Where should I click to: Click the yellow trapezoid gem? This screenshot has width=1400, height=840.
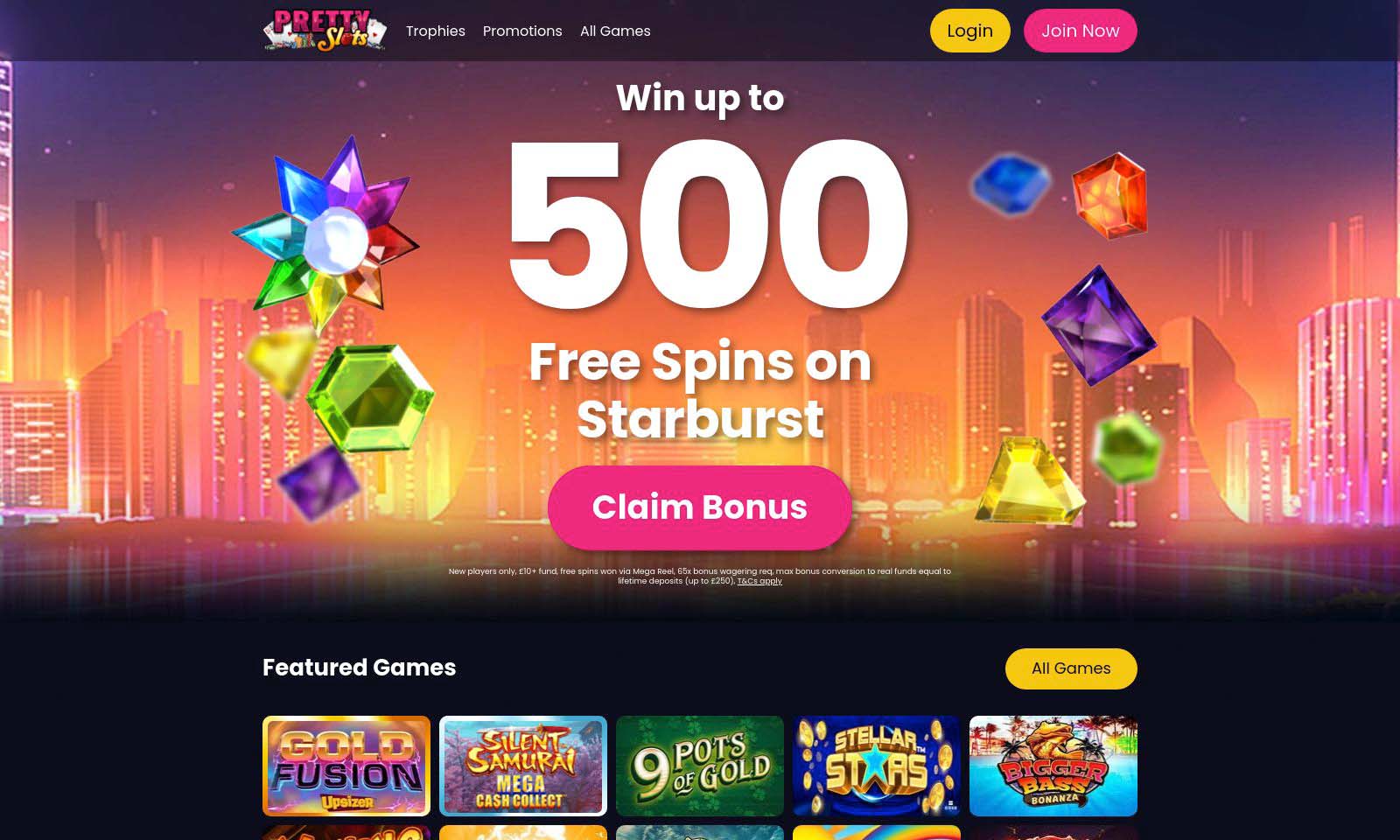(x=1030, y=479)
